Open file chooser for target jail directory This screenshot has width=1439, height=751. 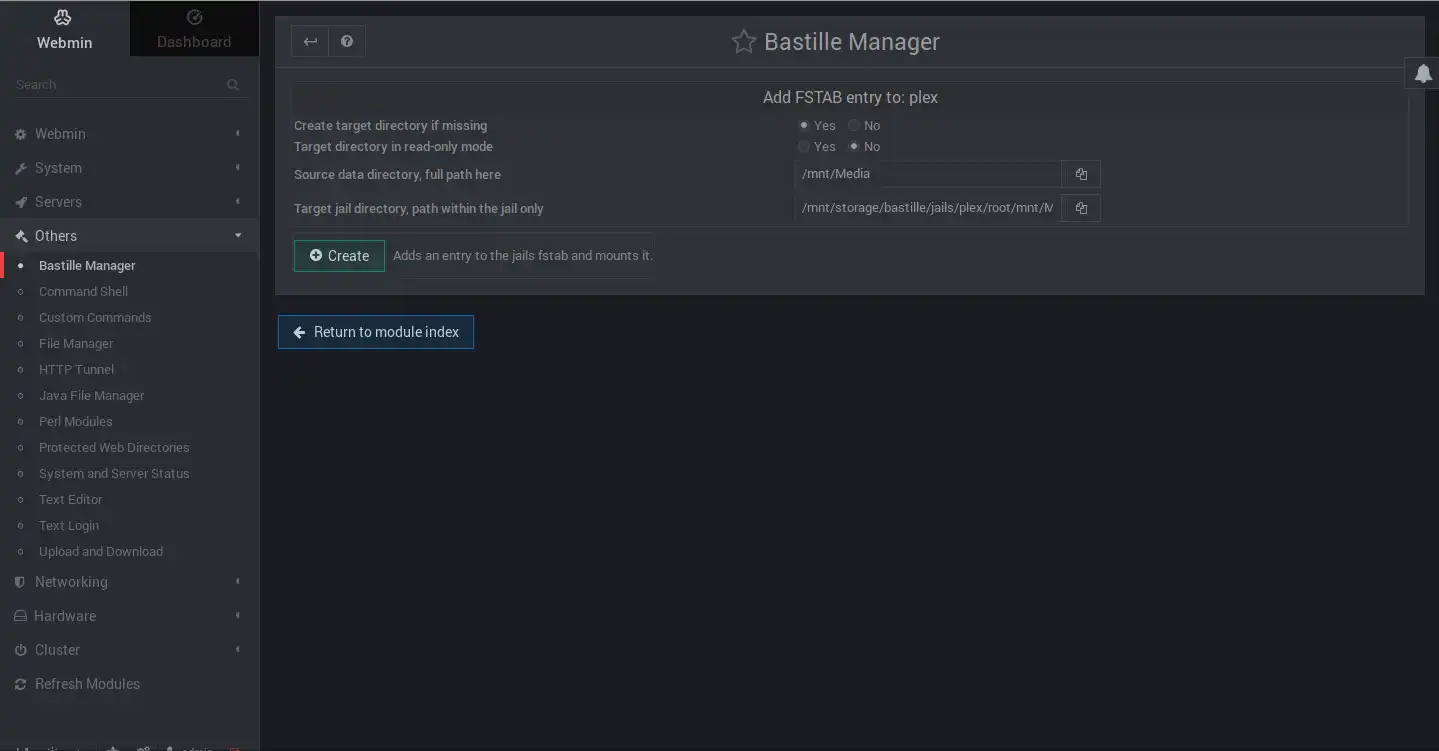tap(1081, 208)
